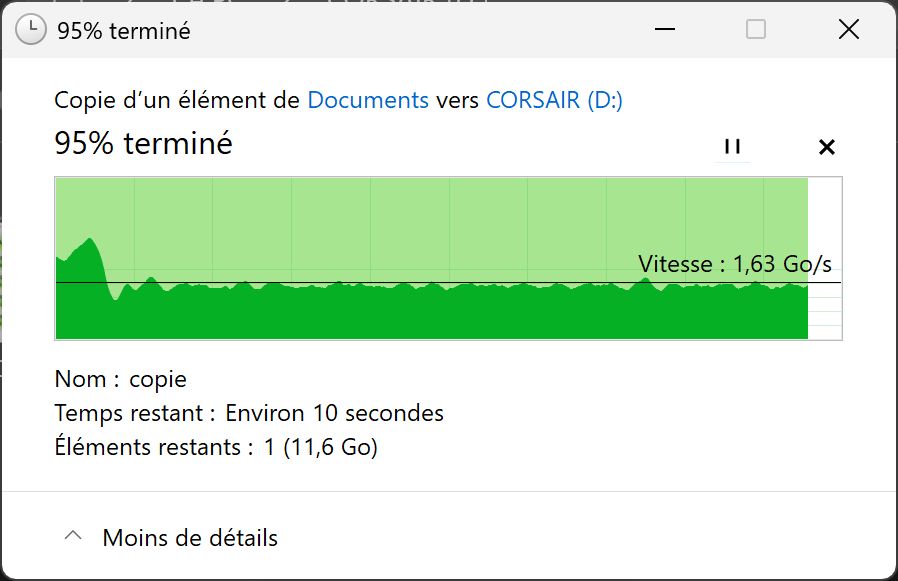Click the large '95% terminé' heading
898x581 pixels.
143,144
